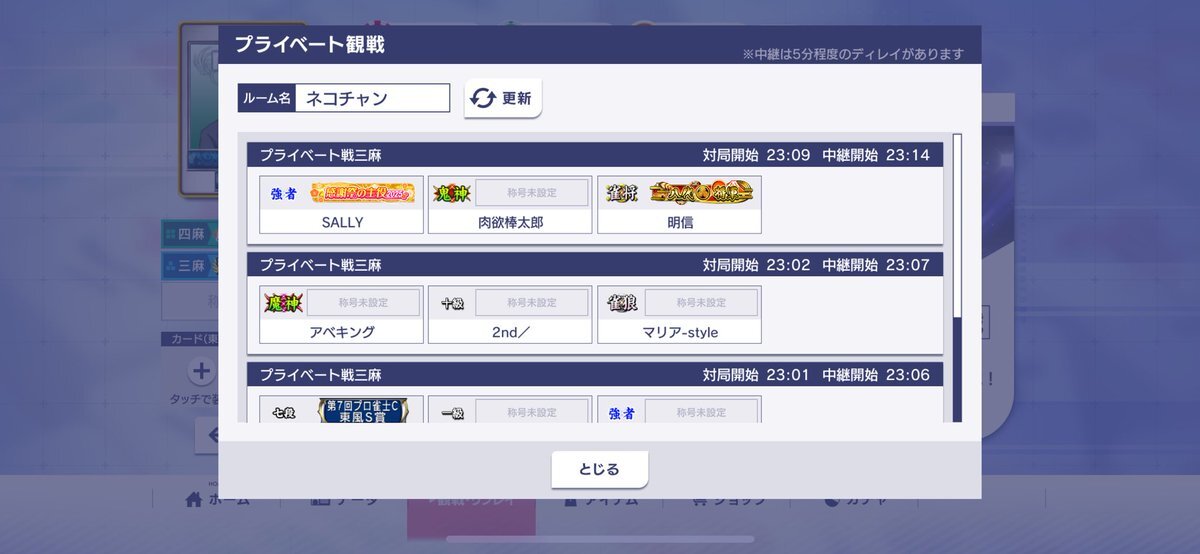Click the 第7回プロ雀士C 東風S賞 badge
The image size is (1200, 554).
(364, 411)
